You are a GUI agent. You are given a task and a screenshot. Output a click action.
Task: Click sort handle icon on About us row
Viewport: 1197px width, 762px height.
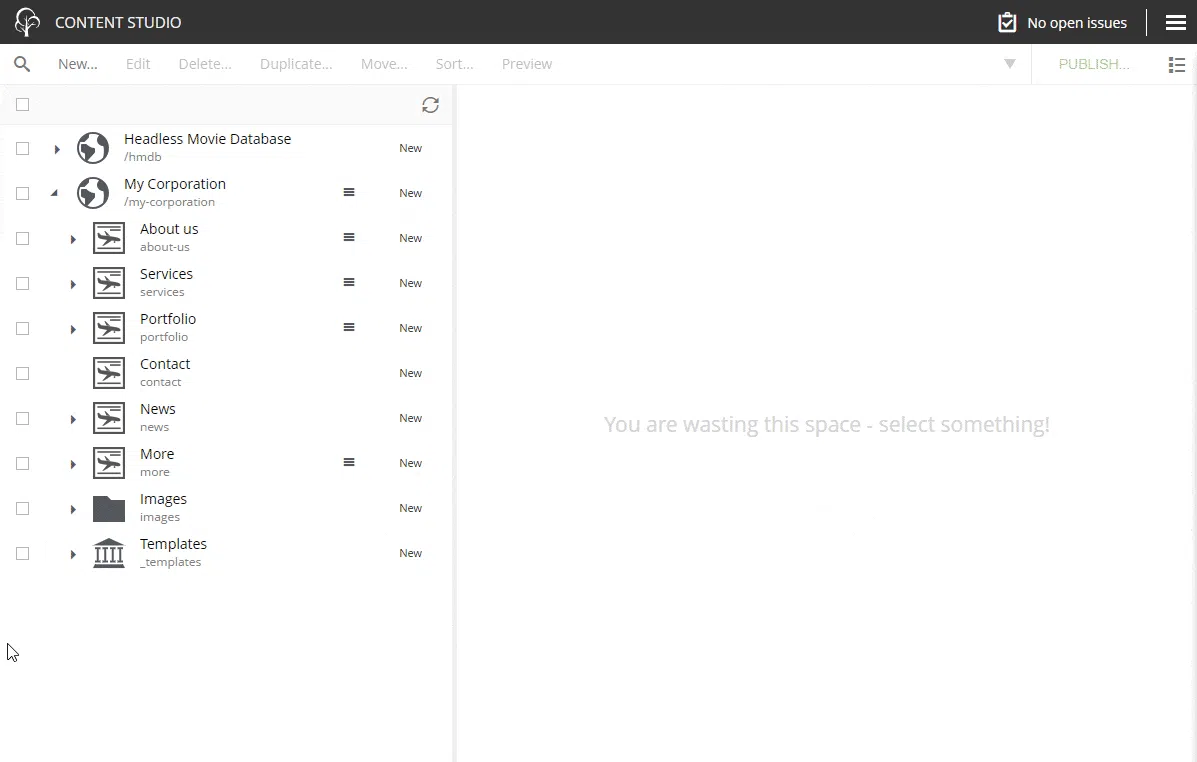349,237
